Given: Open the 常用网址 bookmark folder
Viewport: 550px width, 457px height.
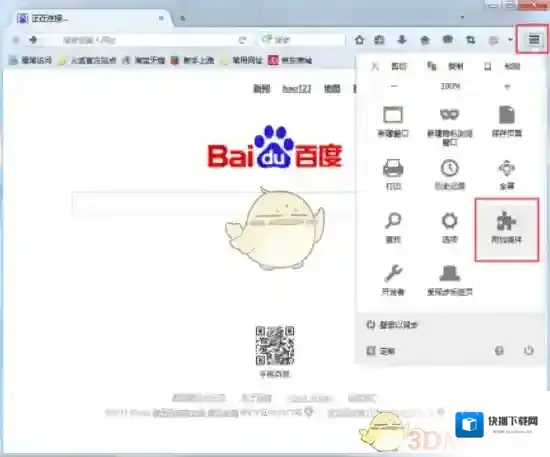Looking at the screenshot, I should point(242,60).
